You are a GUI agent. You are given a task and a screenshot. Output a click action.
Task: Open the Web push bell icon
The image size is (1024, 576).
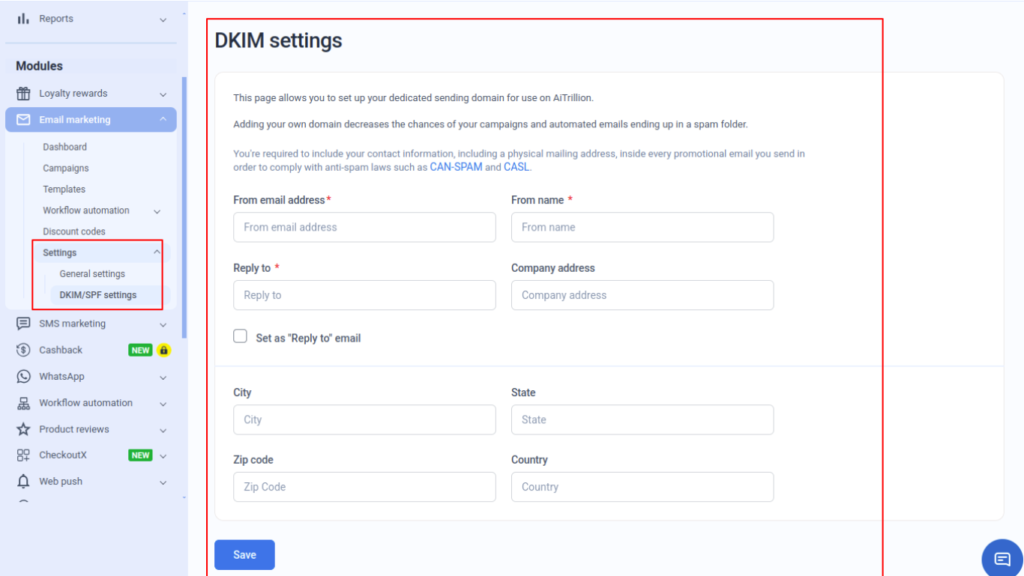click(x=21, y=481)
